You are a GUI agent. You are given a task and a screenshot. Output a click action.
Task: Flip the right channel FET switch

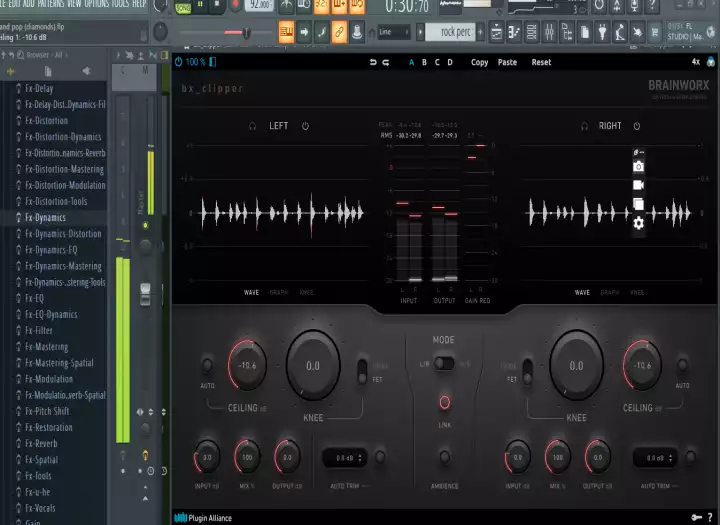528,371
